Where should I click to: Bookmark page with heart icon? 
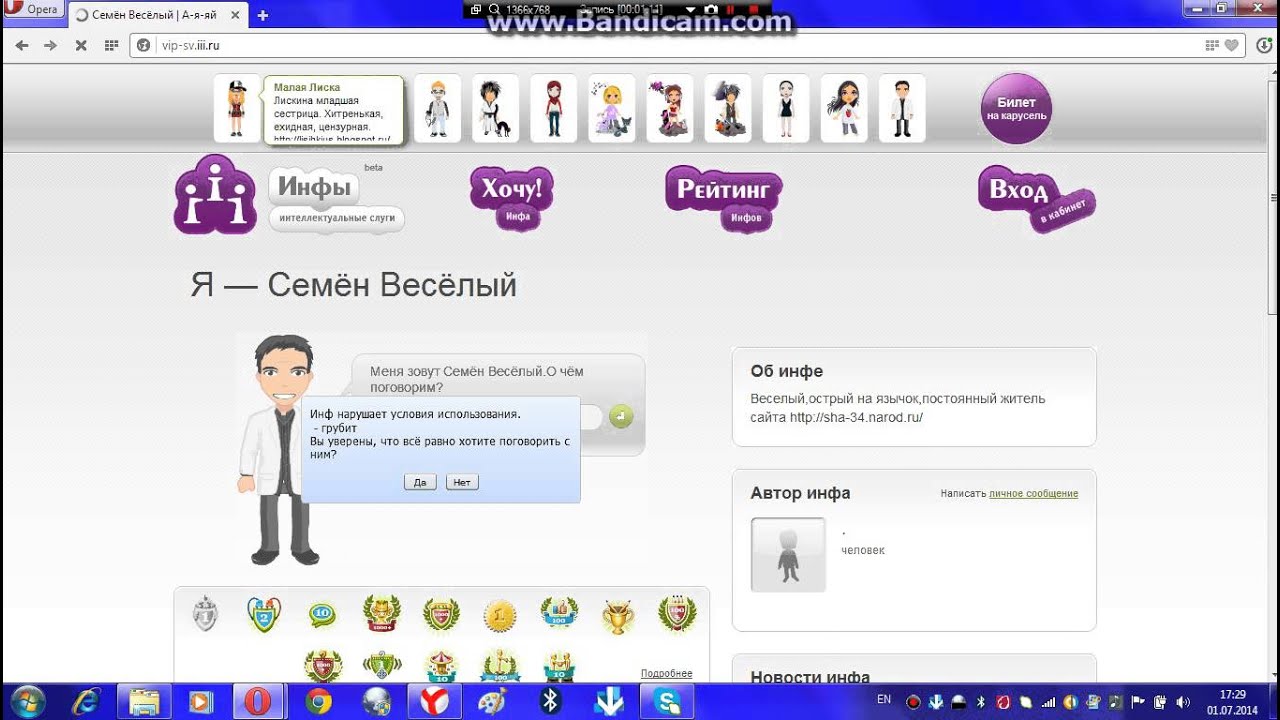(x=1232, y=45)
